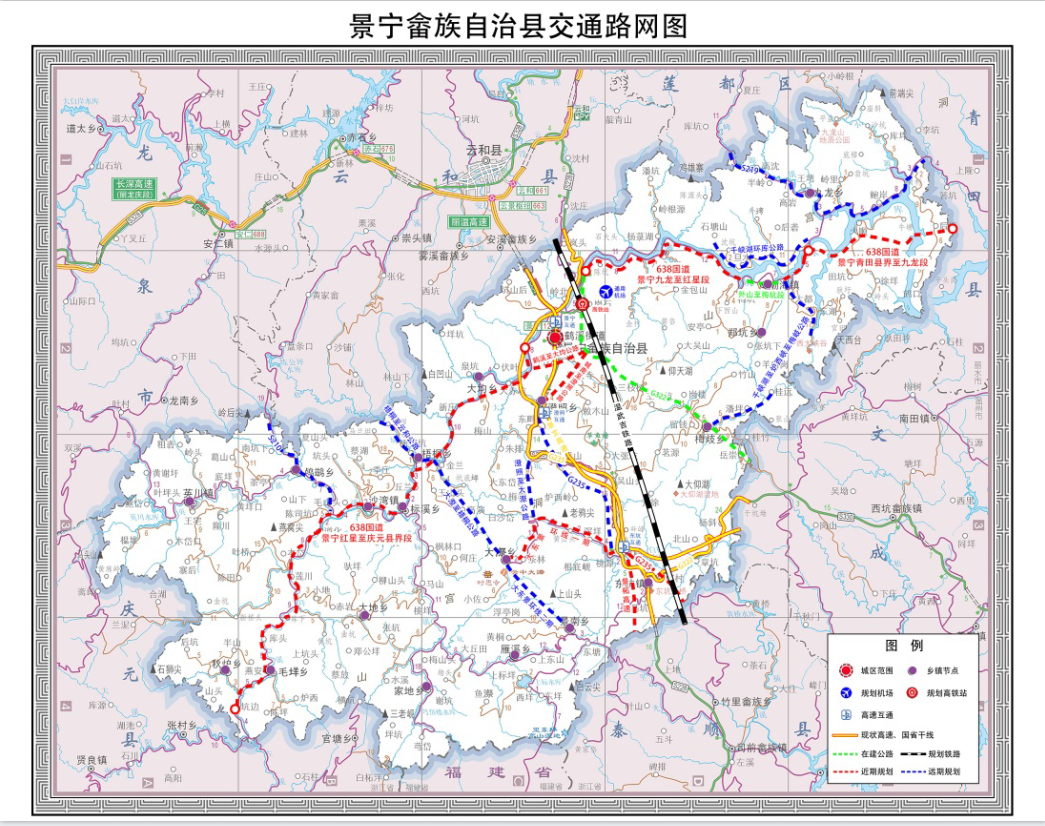This screenshot has height=826, width=1045.
Task: Click the purple node at 家地乡
Action: pyautogui.click(x=427, y=687)
